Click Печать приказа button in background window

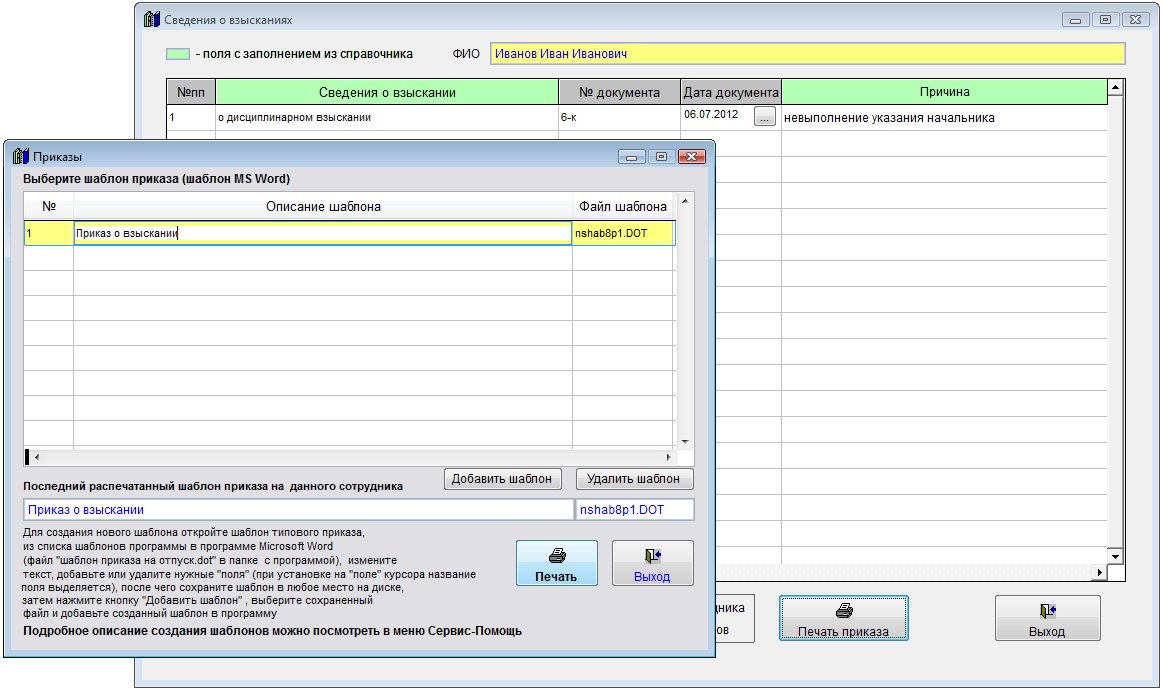click(843, 618)
